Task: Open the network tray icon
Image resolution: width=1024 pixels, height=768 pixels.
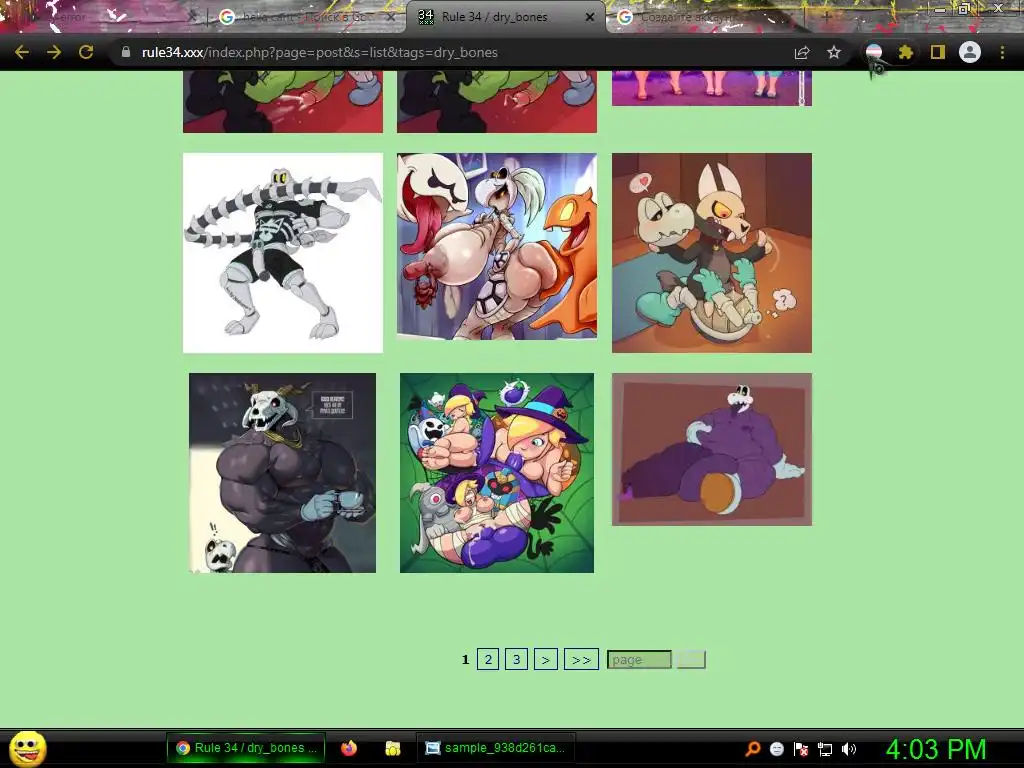Action: point(825,749)
